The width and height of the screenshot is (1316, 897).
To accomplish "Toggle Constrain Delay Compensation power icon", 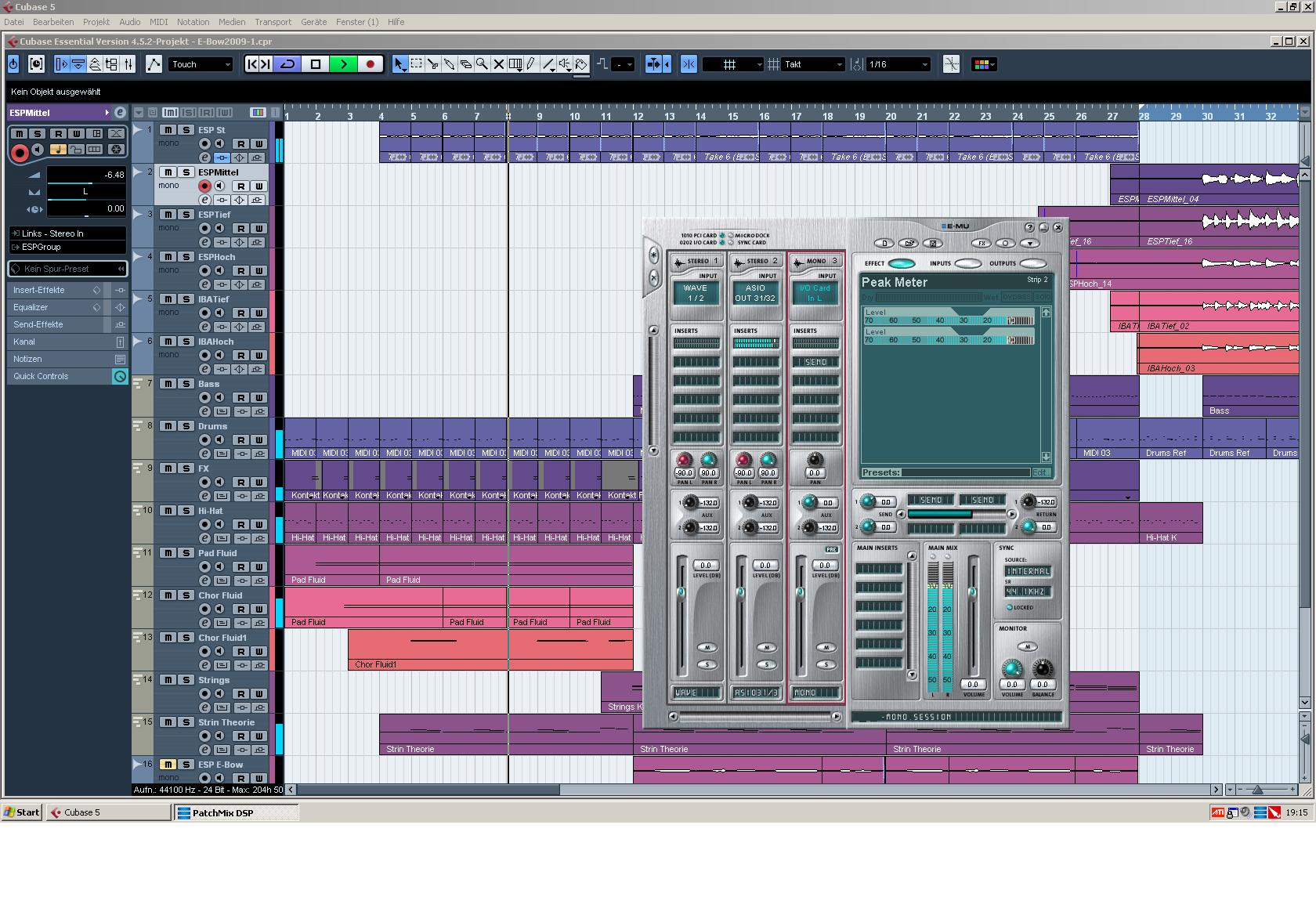I will coord(13,64).
